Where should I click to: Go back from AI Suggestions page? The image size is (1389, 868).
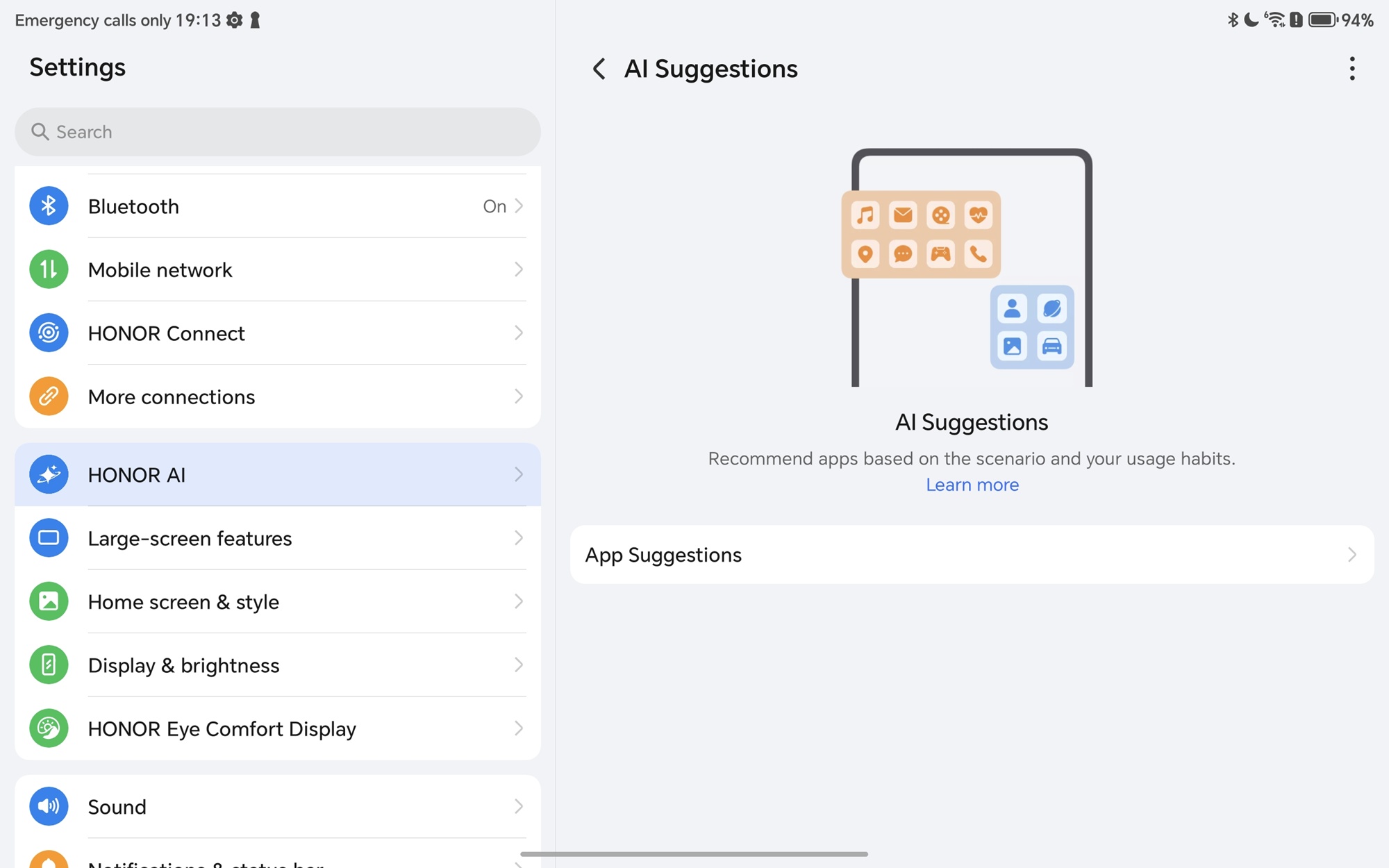(599, 69)
